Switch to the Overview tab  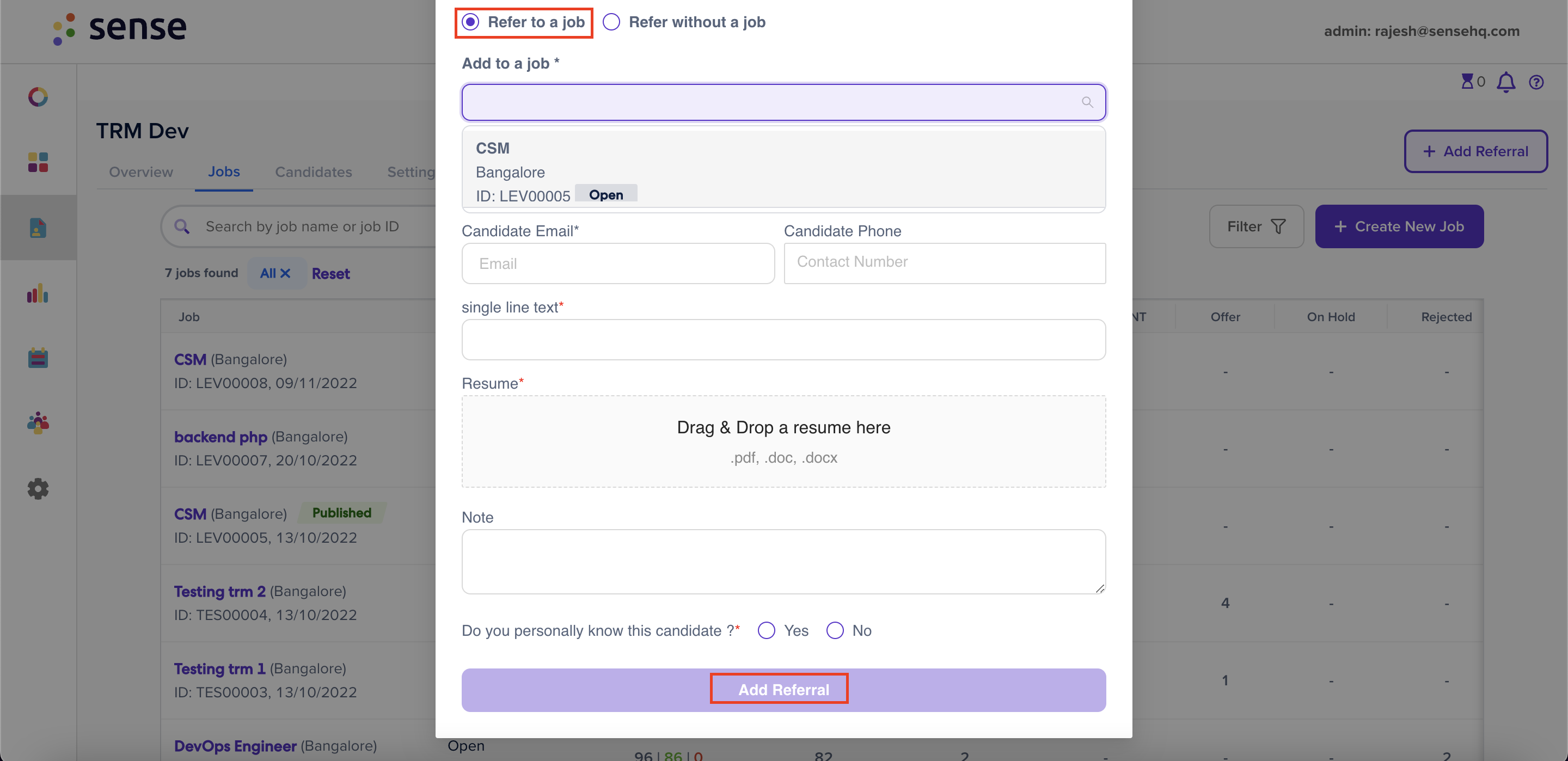coord(140,171)
